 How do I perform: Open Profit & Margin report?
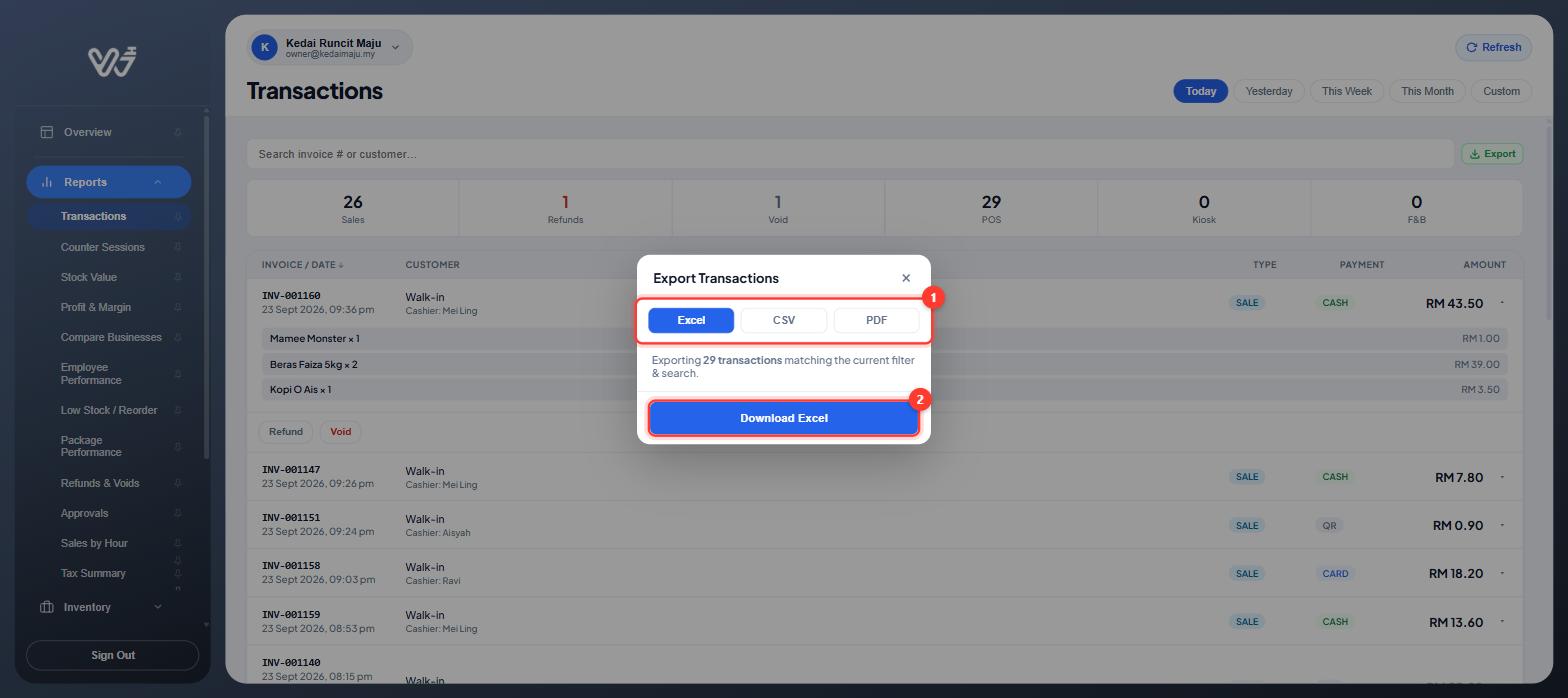95,307
